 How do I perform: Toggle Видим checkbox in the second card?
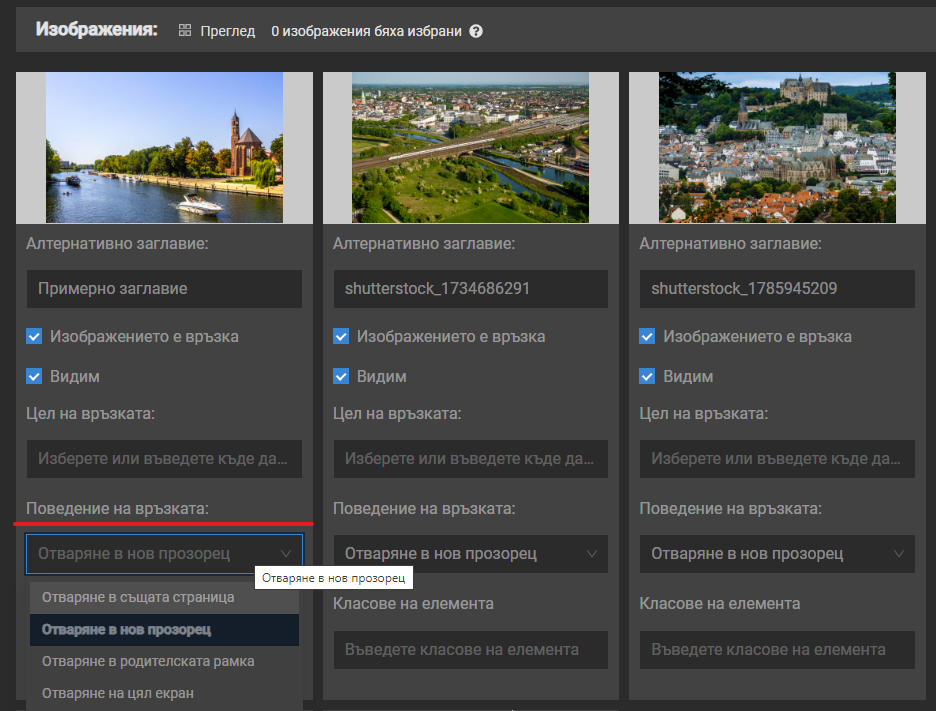342,377
